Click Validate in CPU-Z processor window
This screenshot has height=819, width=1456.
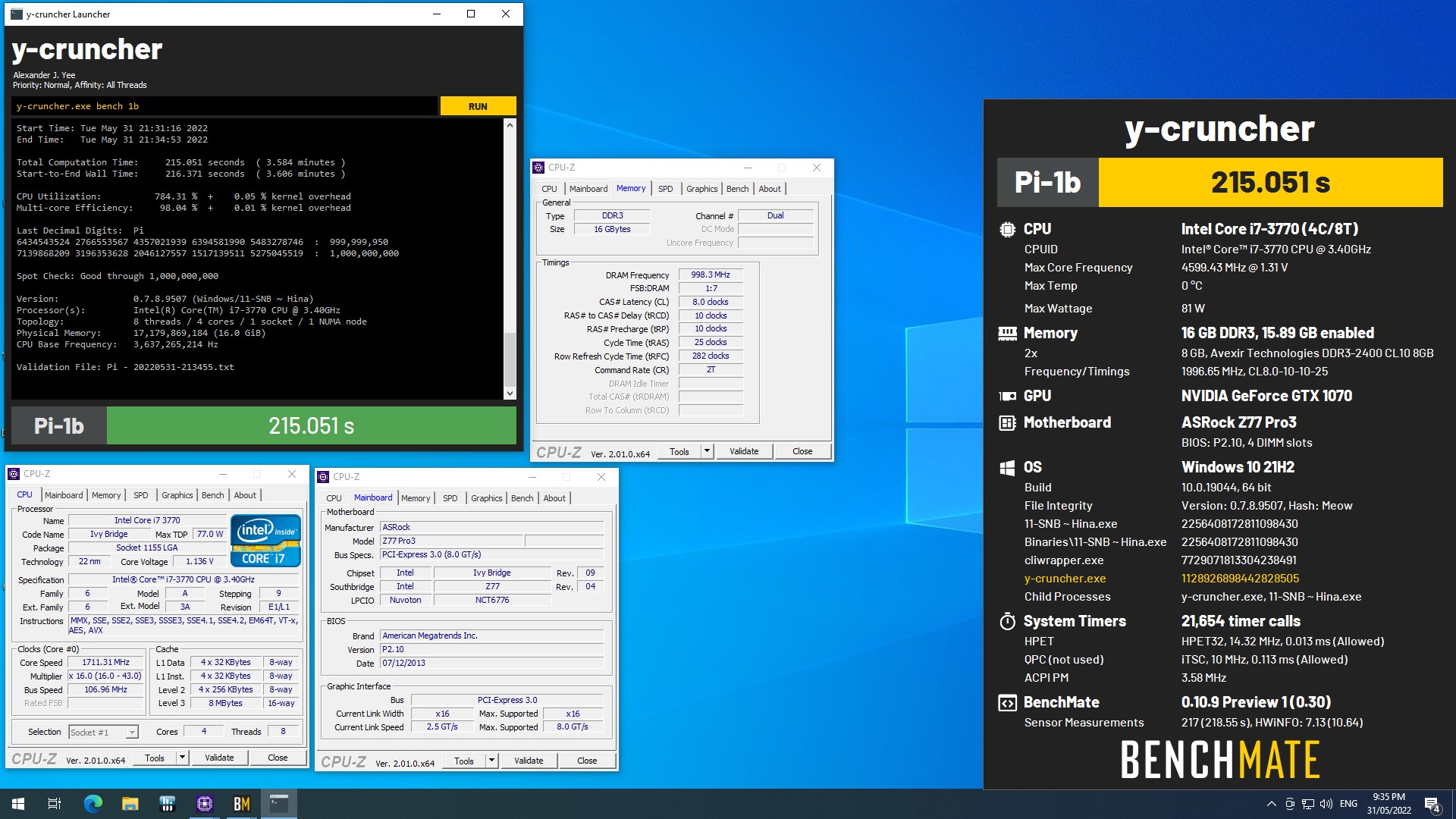pos(219,758)
